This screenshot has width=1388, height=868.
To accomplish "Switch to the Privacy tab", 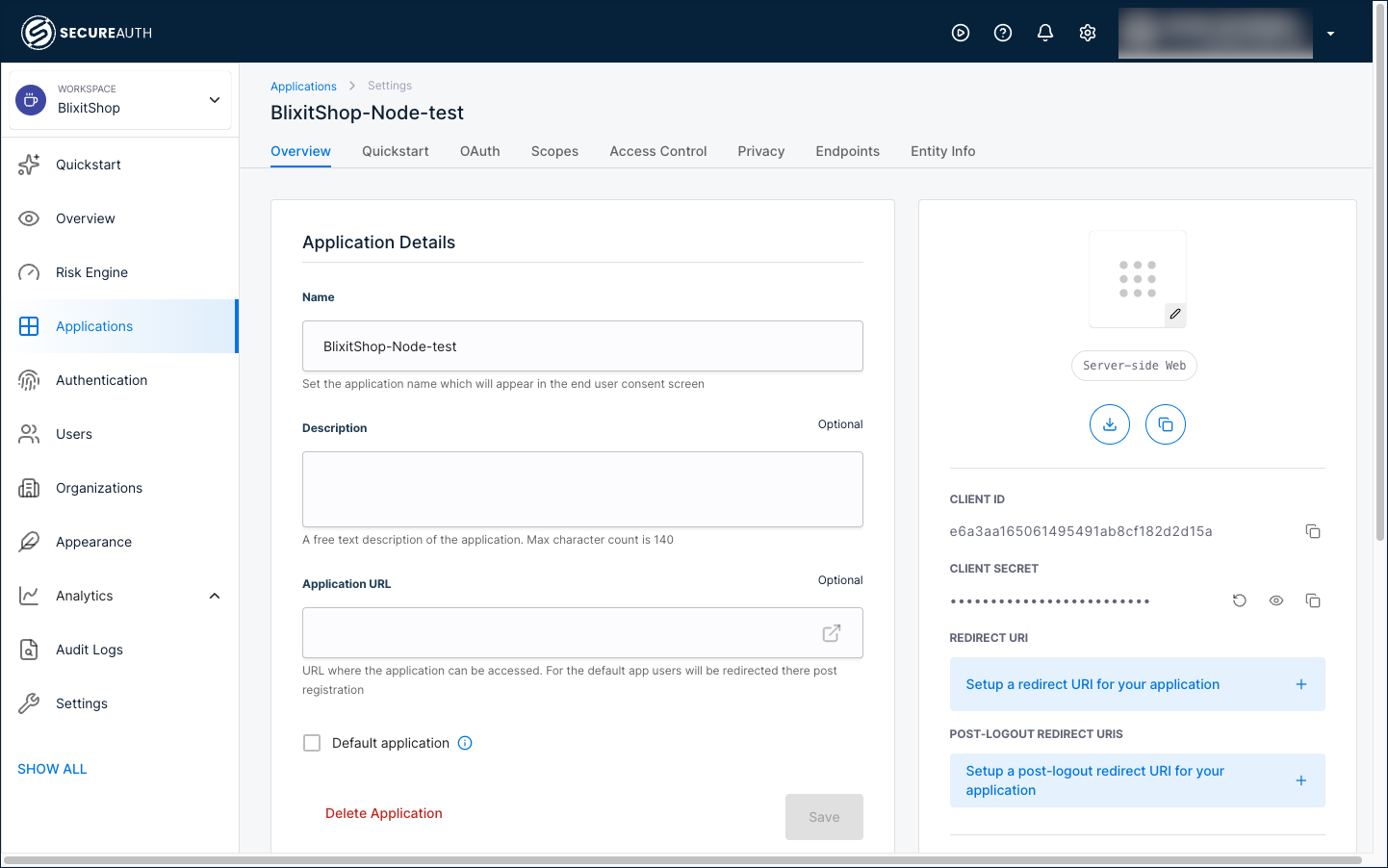I will pyautogui.click(x=761, y=151).
